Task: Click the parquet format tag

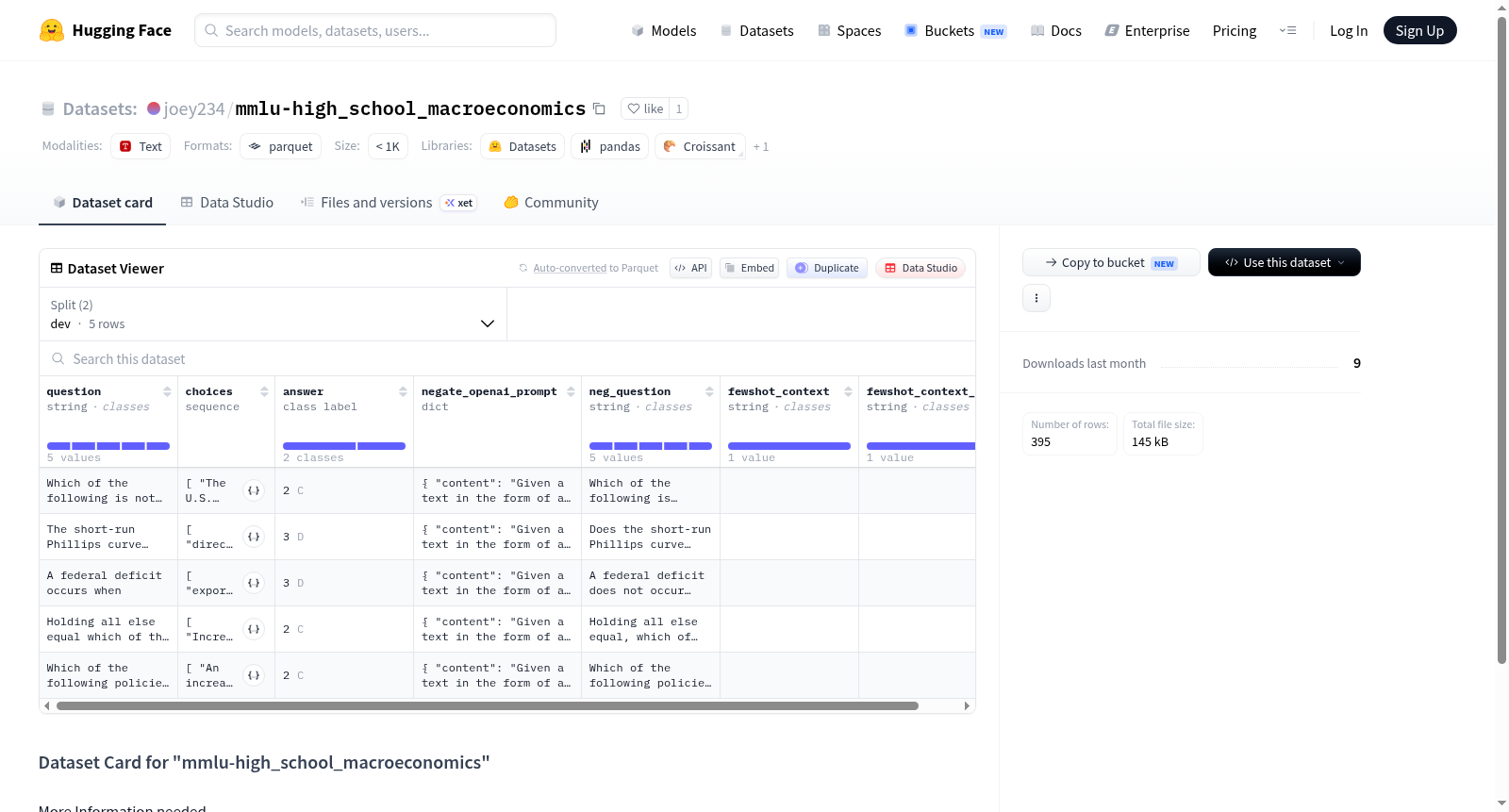Action: (x=280, y=146)
